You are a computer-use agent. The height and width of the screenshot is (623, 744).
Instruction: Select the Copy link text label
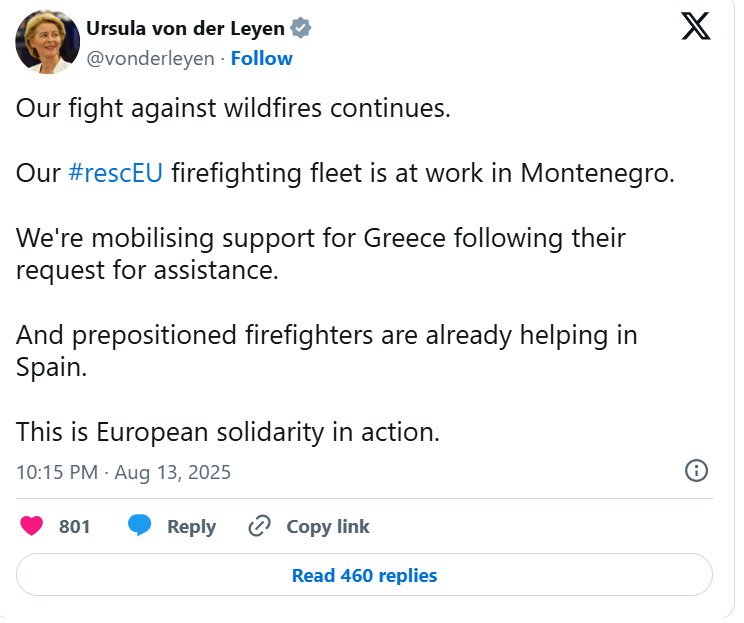[x=327, y=526]
